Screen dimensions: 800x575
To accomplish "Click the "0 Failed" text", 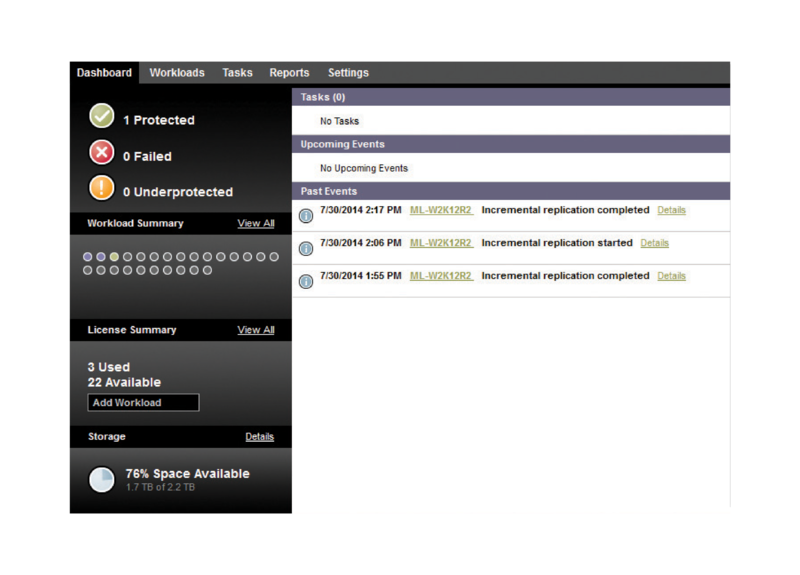I will point(147,157).
